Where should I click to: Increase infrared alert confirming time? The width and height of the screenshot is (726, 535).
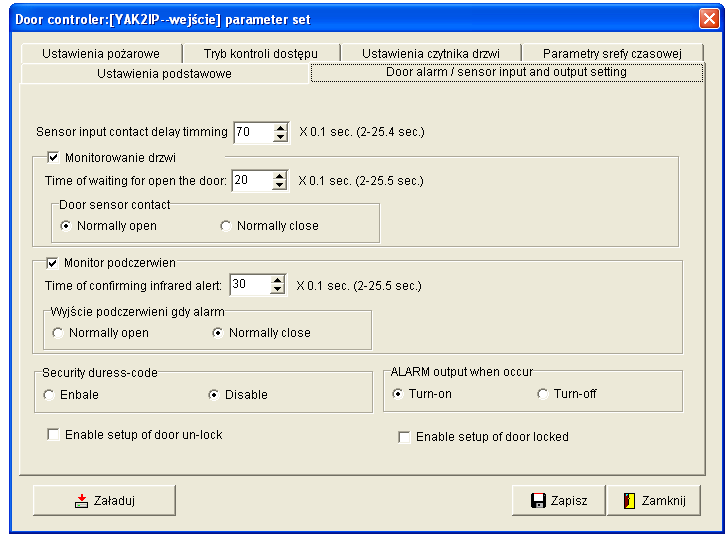tap(277, 281)
